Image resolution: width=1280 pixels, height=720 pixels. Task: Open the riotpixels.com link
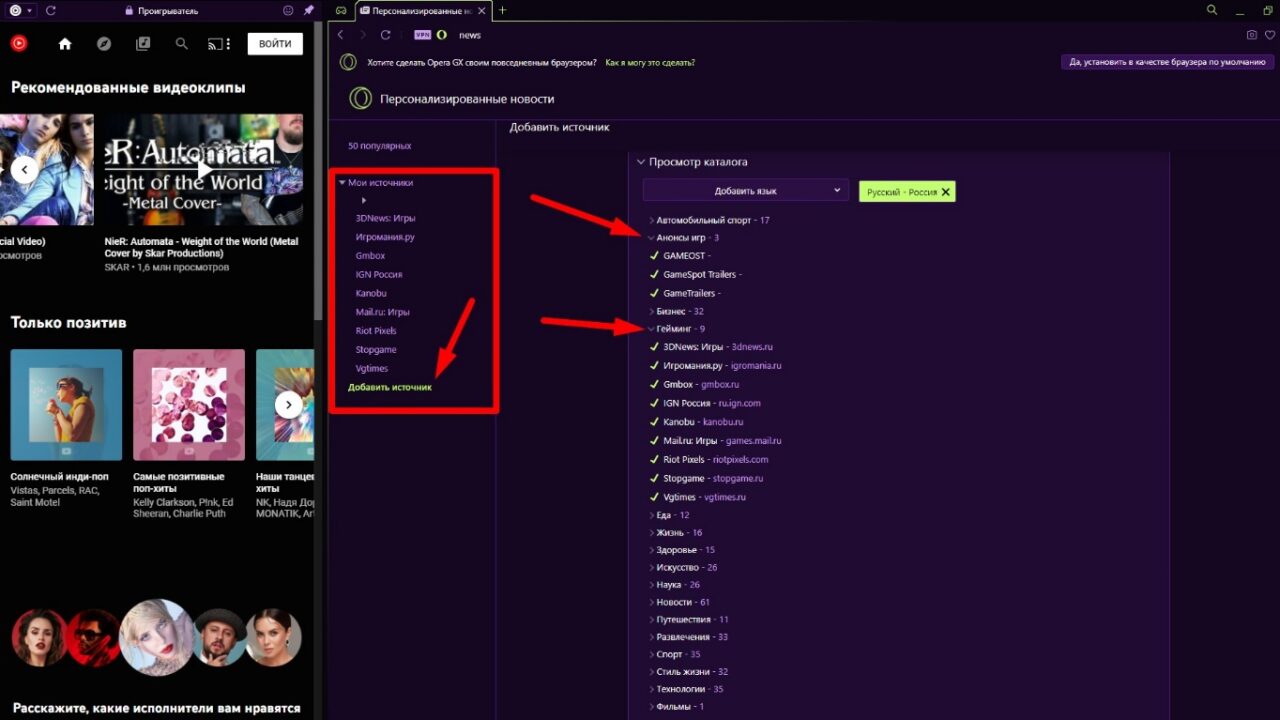click(x=740, y=460)
